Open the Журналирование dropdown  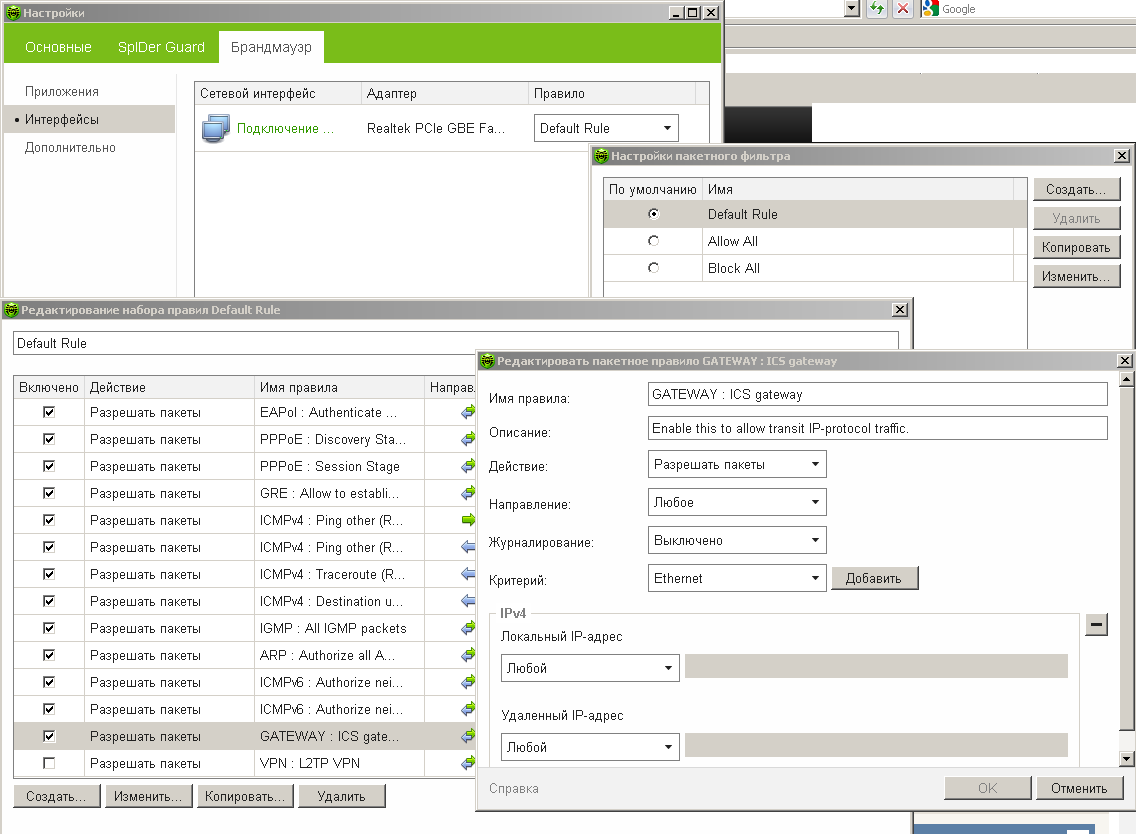pyautogui.click(x=737, y=540)
